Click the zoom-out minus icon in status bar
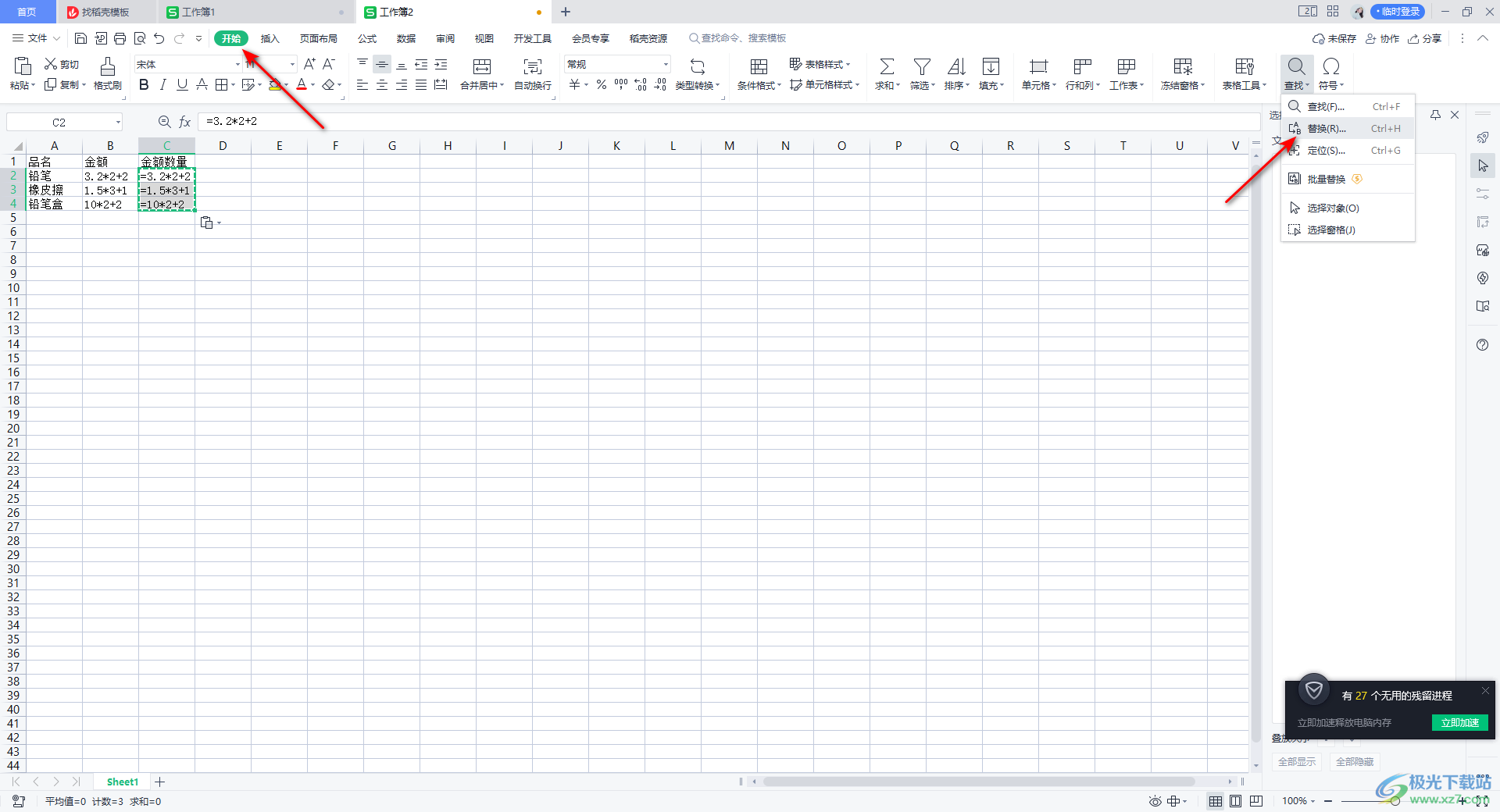The image size is (1500, 812). pos(1328,801)
